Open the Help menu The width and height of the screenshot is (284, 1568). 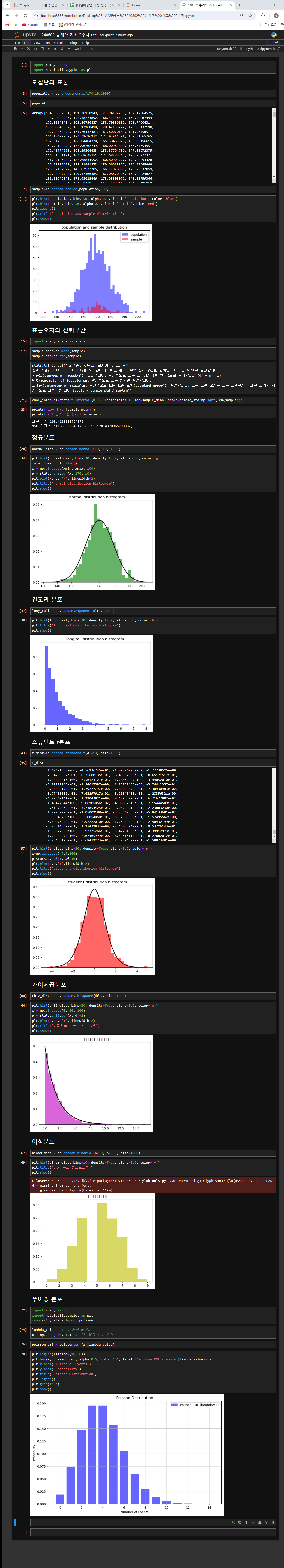point(85,43)
